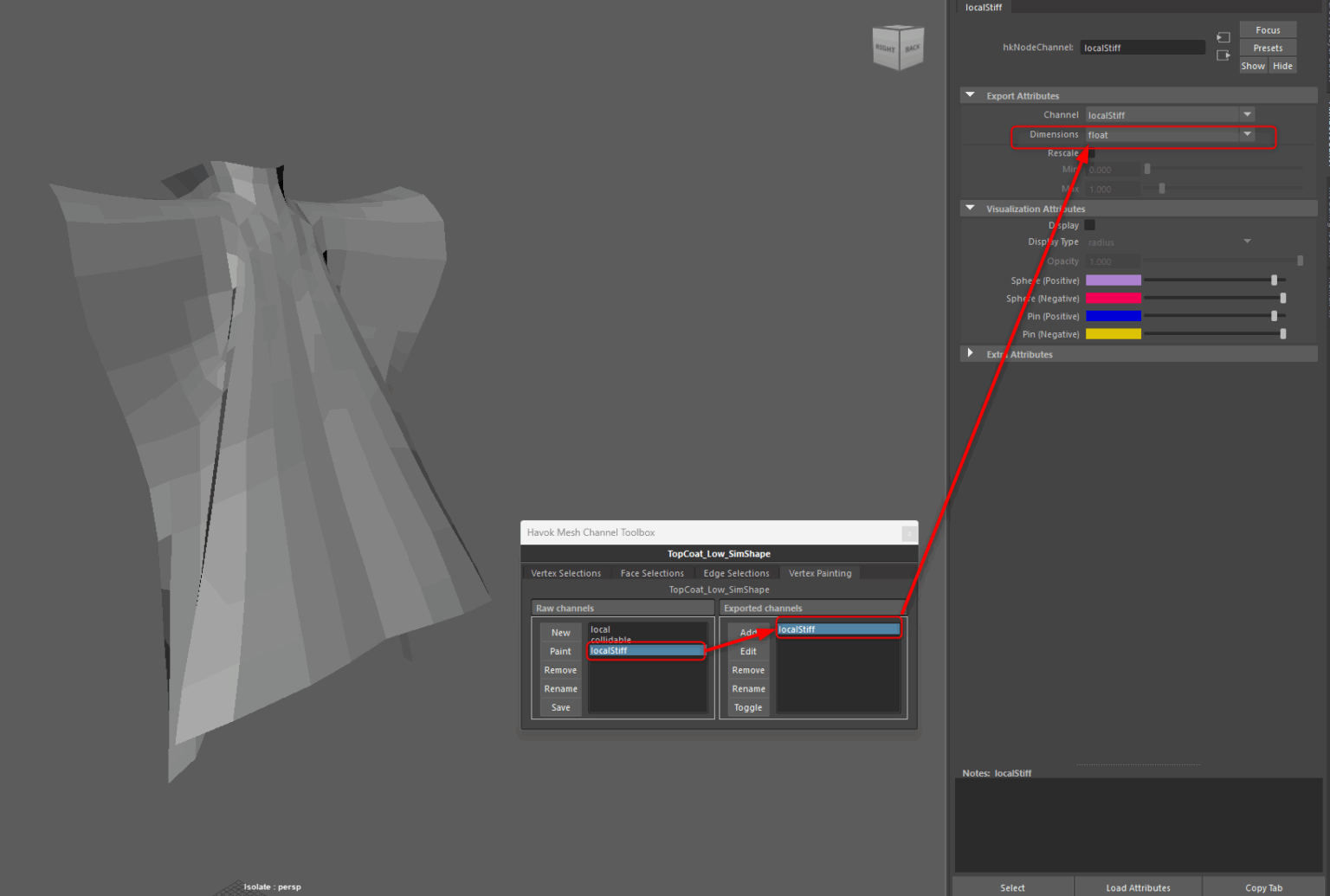The image size is (1330, 896).
Task: Expand the Extra Attributes section
Action: point(970,354)
